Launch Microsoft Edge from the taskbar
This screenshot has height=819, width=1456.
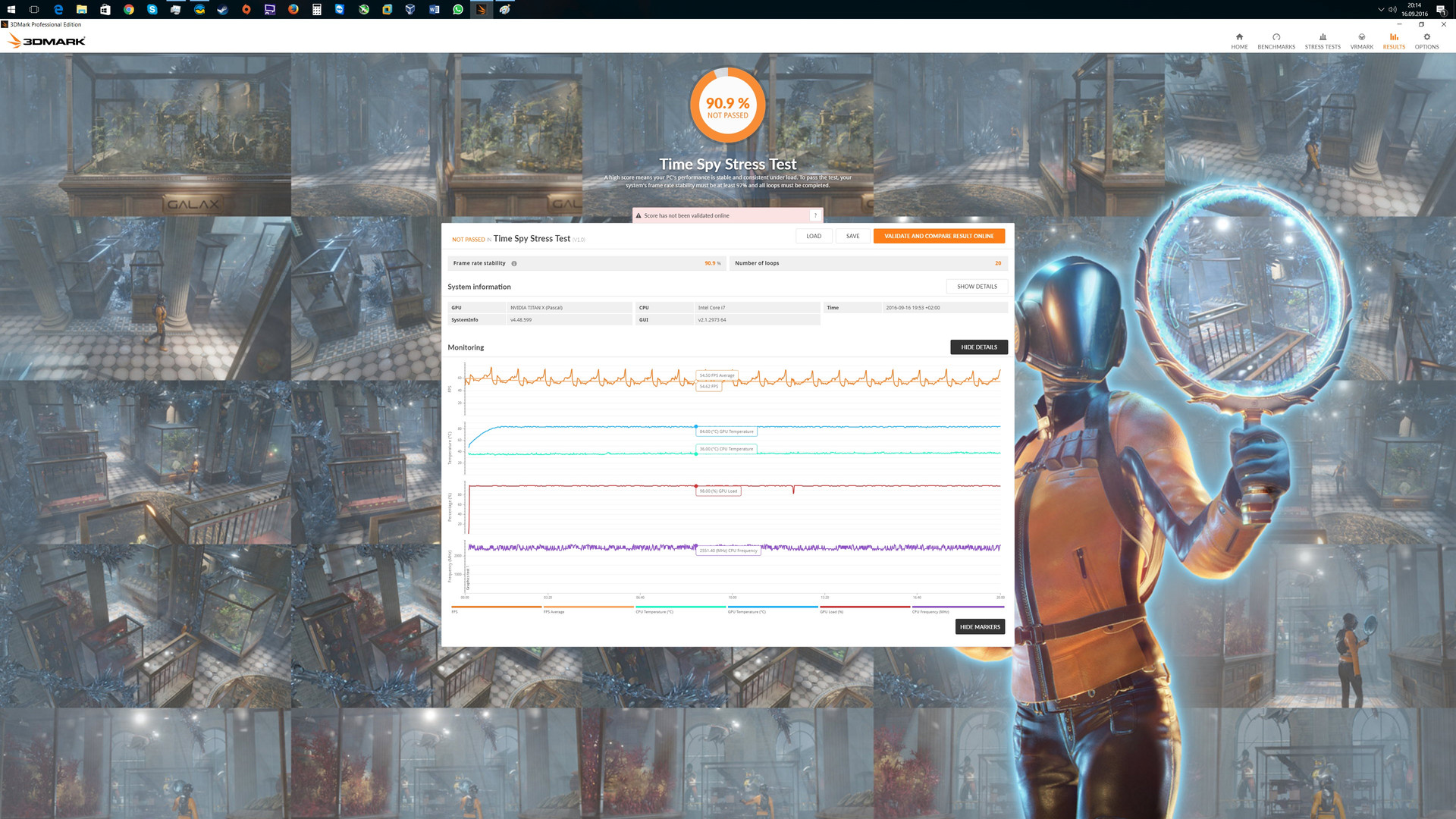58,9
